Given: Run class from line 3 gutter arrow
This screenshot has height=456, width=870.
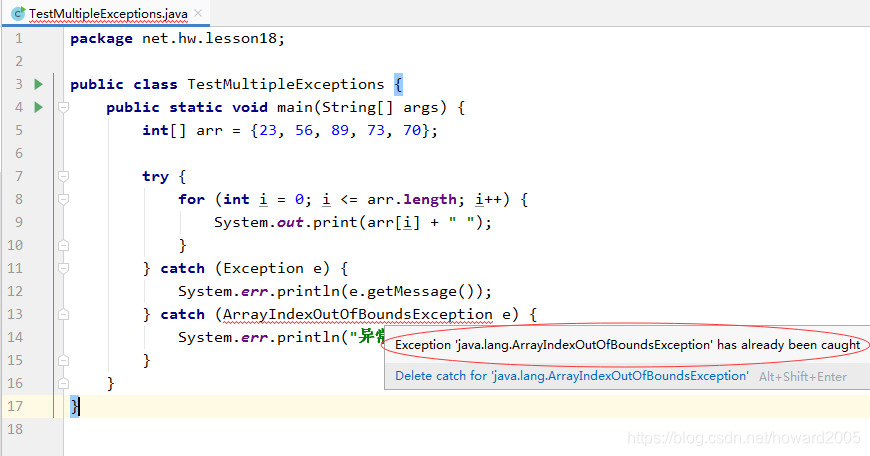Looking at the screenshot, I should 38,84.
